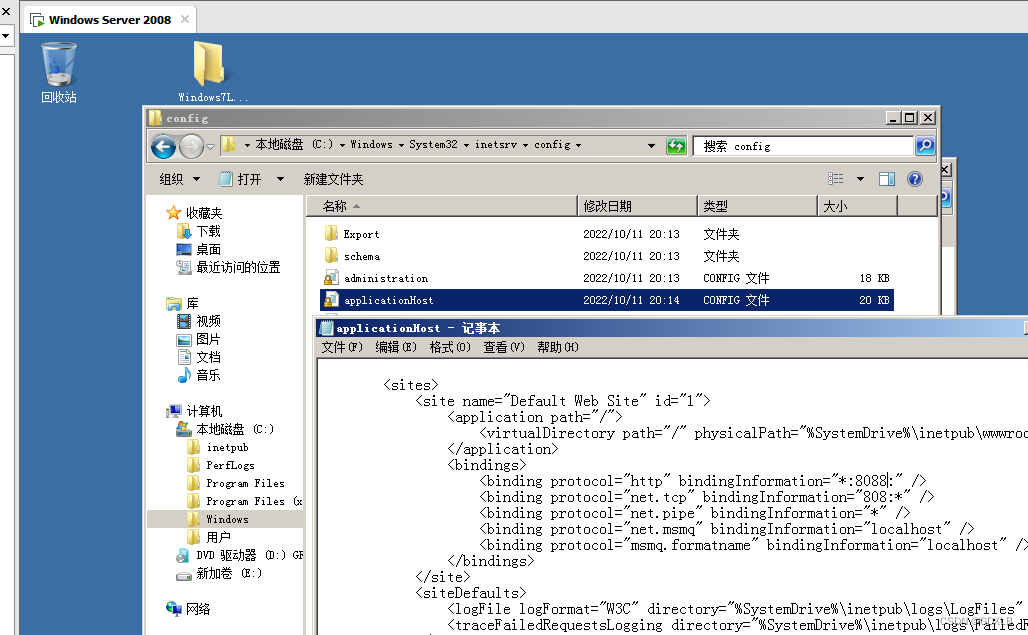Sort by 类型 column header

pyautogui.click(x=757, y=206)
